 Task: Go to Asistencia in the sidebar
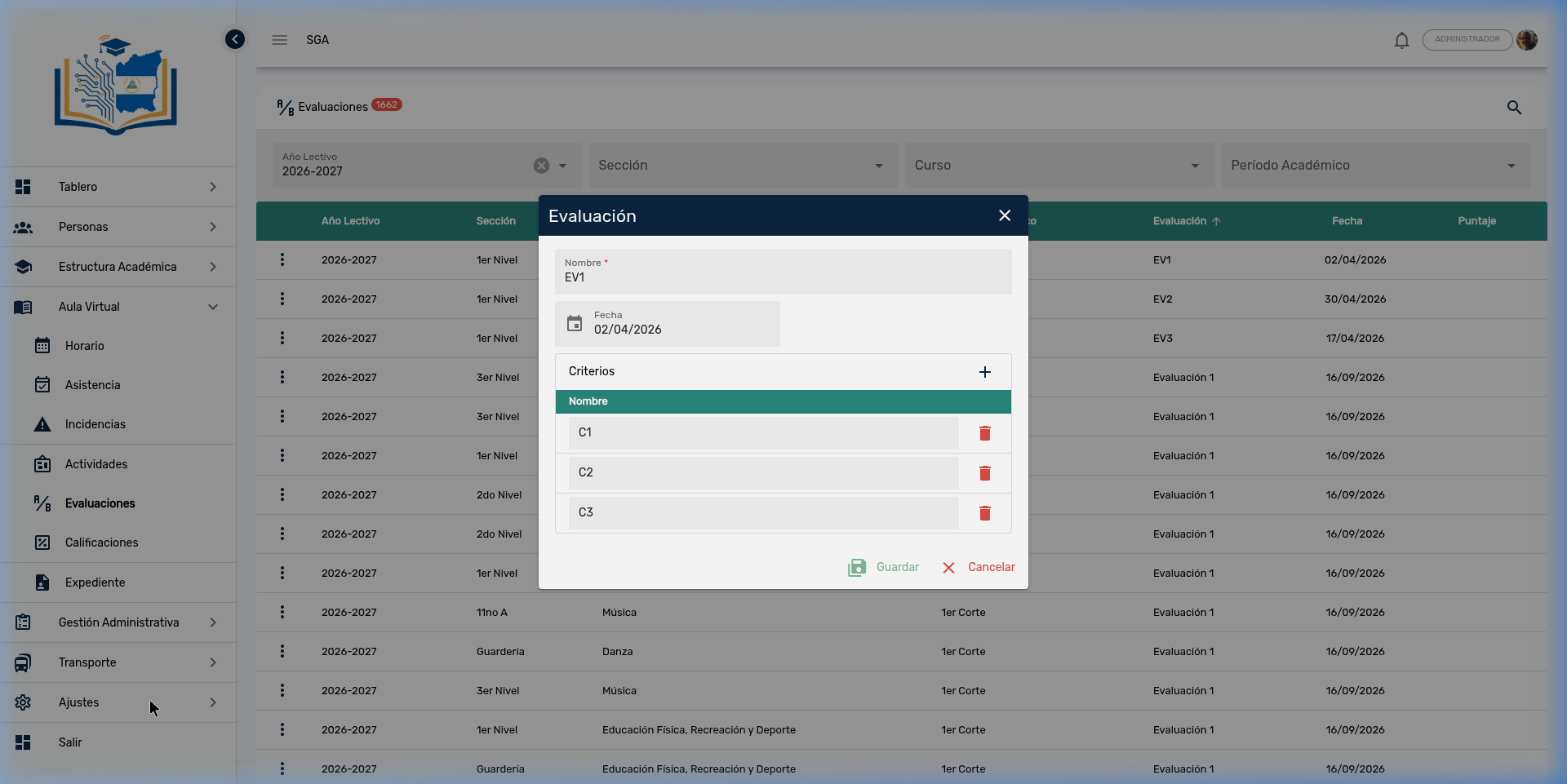click(92, 385)
